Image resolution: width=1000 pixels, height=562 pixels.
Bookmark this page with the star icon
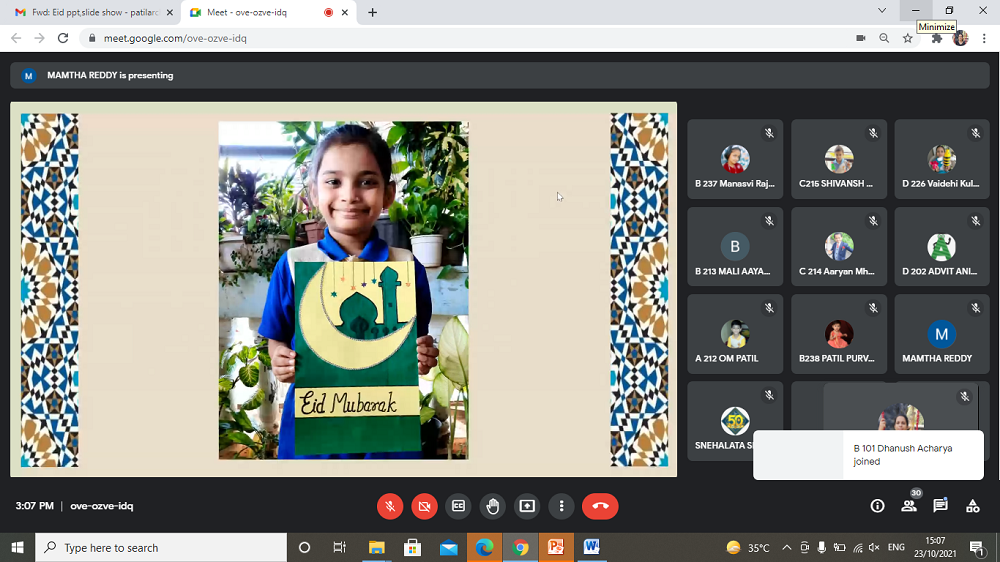pyautogui.click(x=908, y=38)
